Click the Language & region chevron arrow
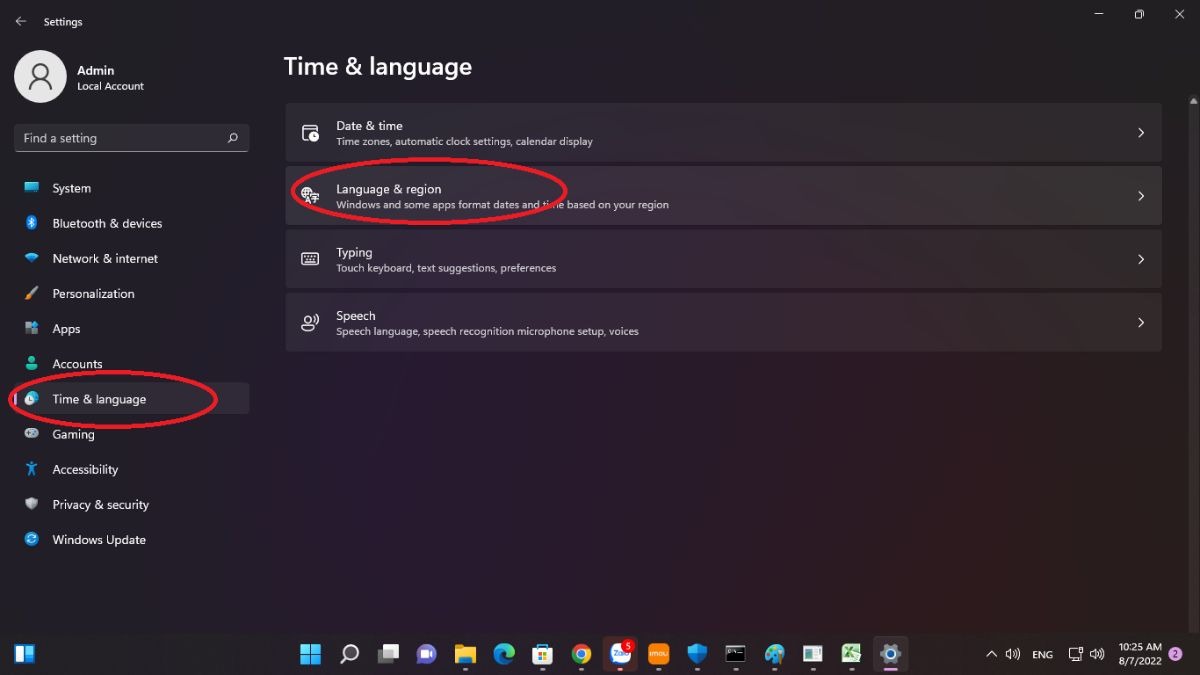Viewport: 1200px width, 675px height. [1141, 196]
